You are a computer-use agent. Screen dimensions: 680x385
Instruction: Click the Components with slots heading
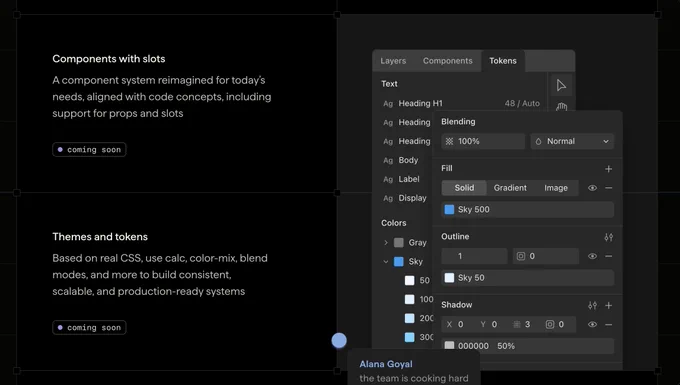click(109, 59)
